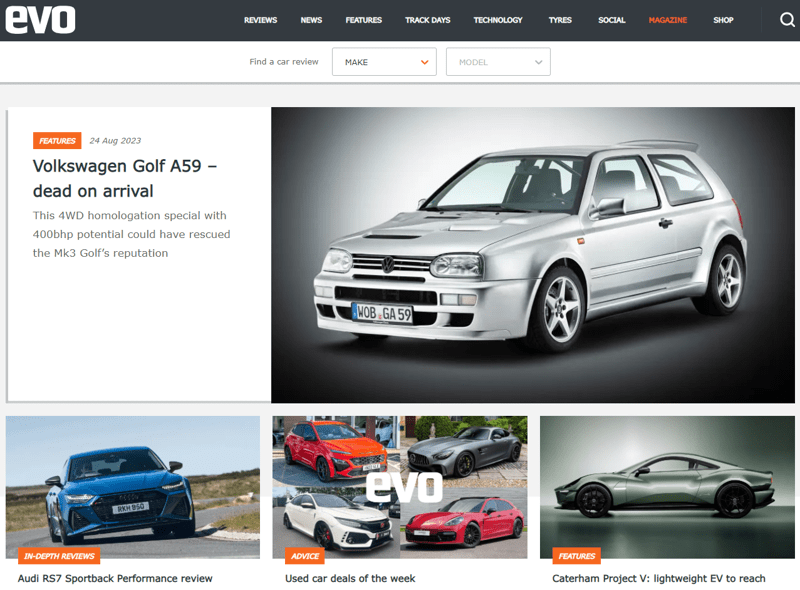Read the Audi RS7 Sportback Performance review
The width and height of the screenshot is (800, 590).
click(115, 578)
